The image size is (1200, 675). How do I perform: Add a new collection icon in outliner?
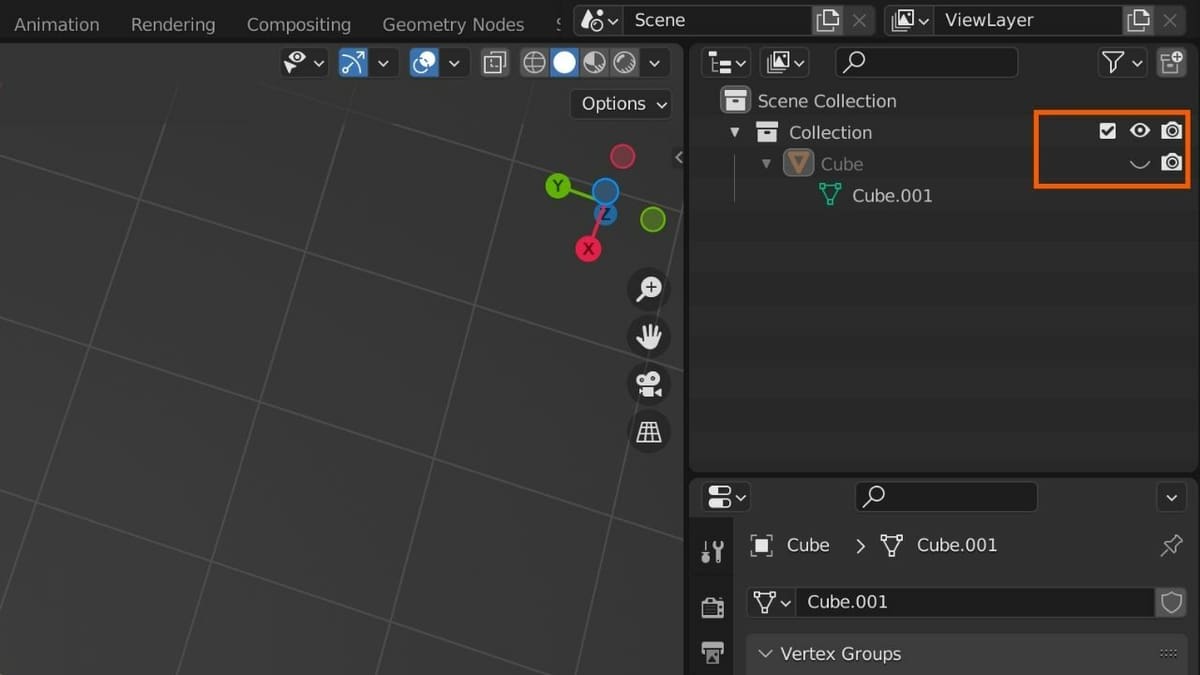[x=1171, y=63]
